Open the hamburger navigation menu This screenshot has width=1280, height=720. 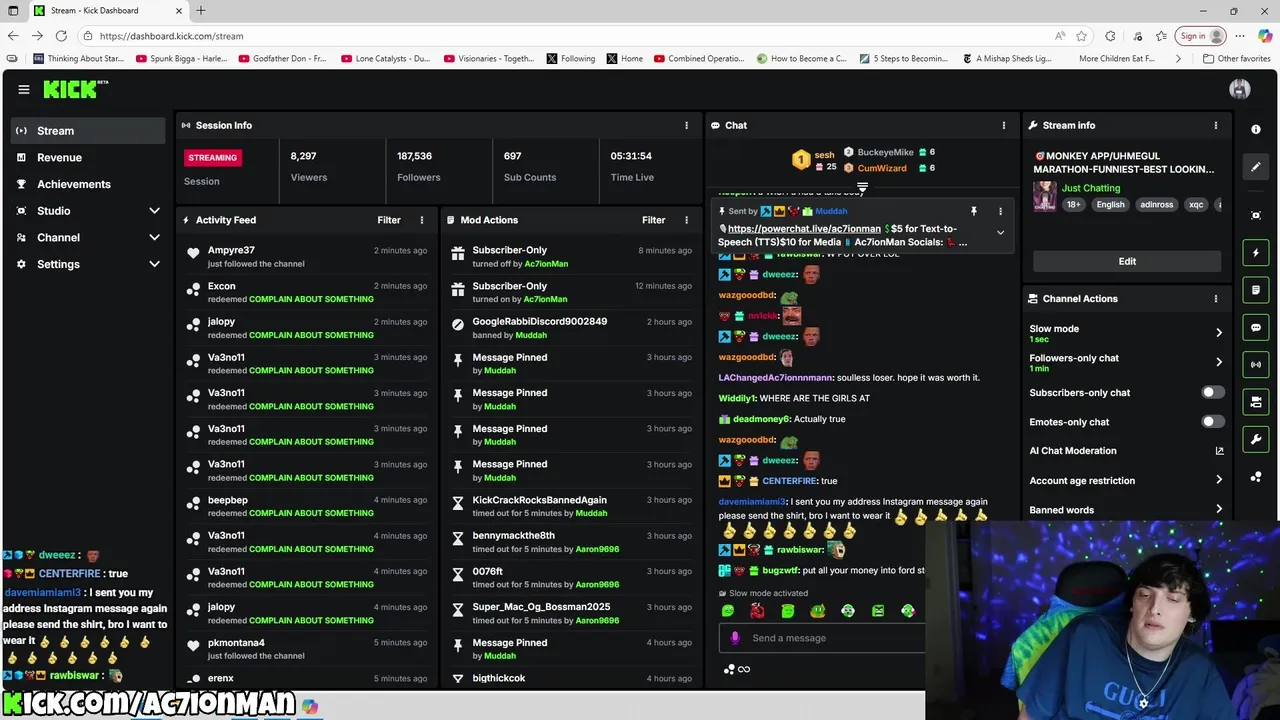[24, 89]
